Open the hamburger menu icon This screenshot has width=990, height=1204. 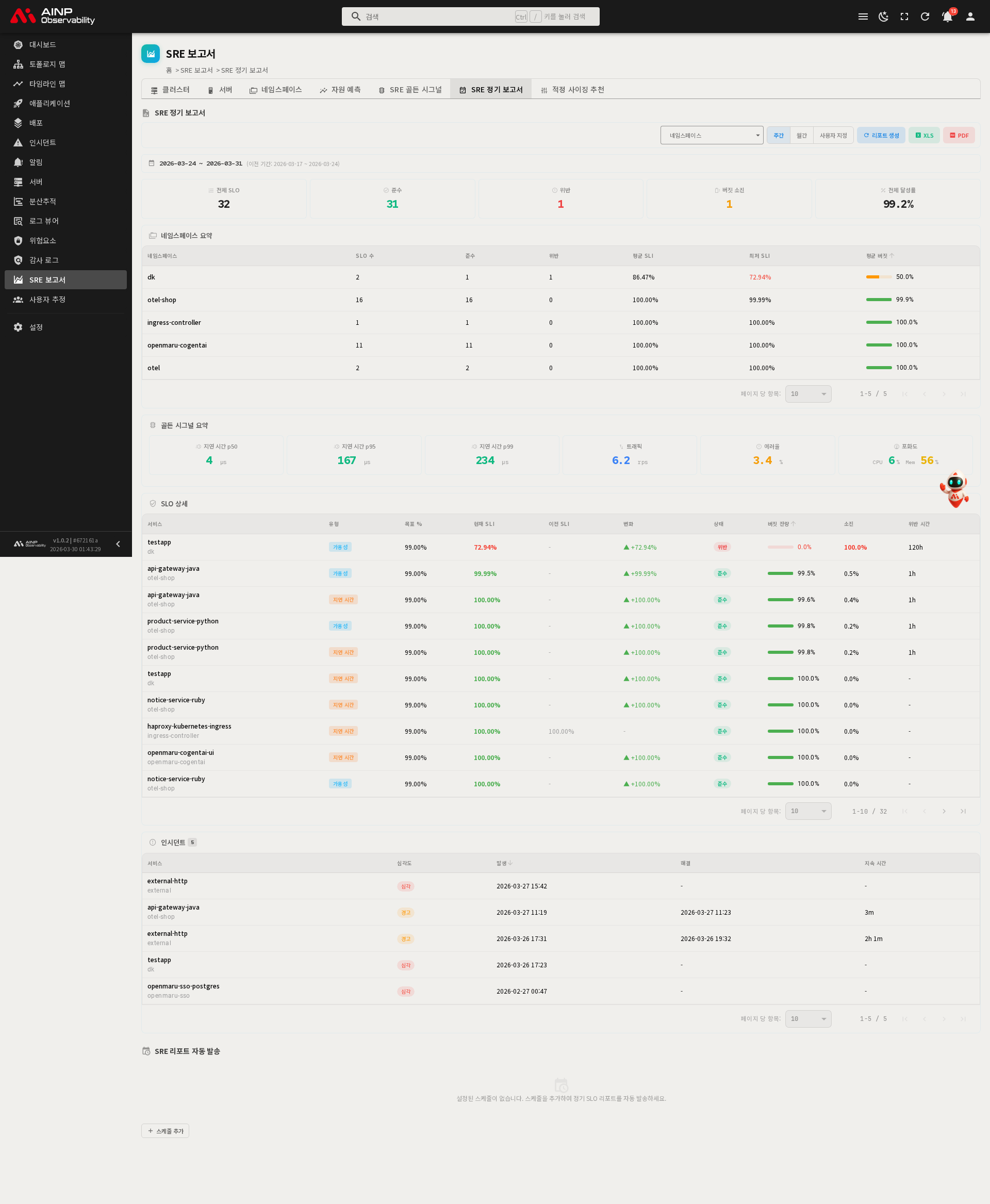point(863,17)
